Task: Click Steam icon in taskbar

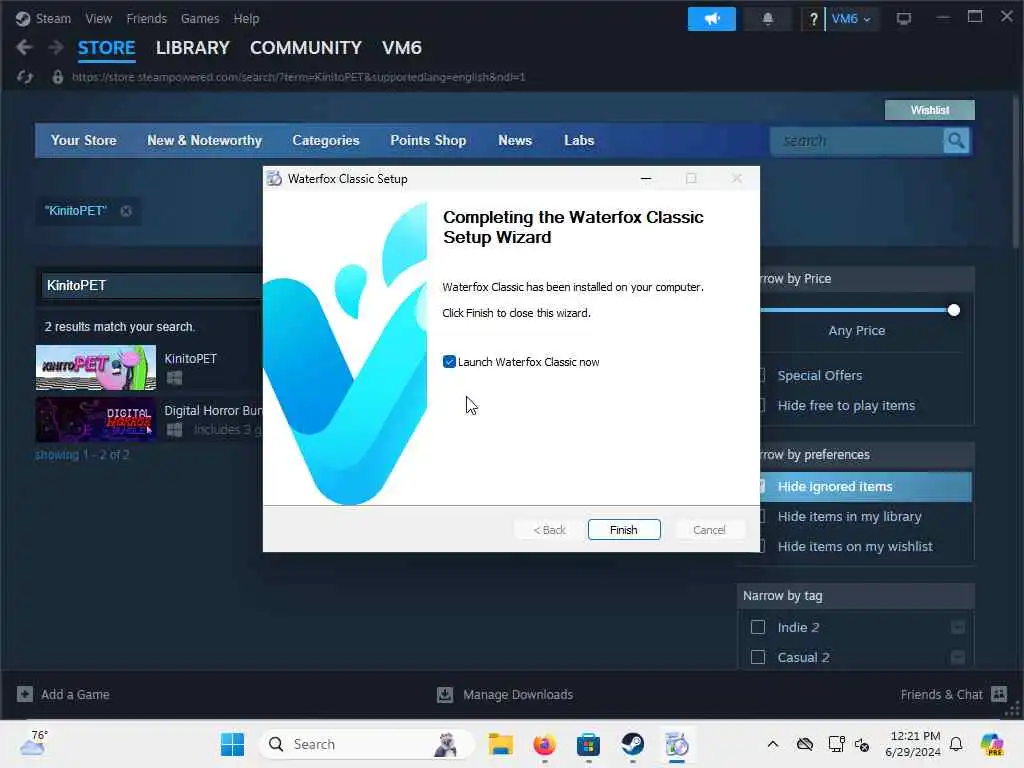Action: point(632,744)
